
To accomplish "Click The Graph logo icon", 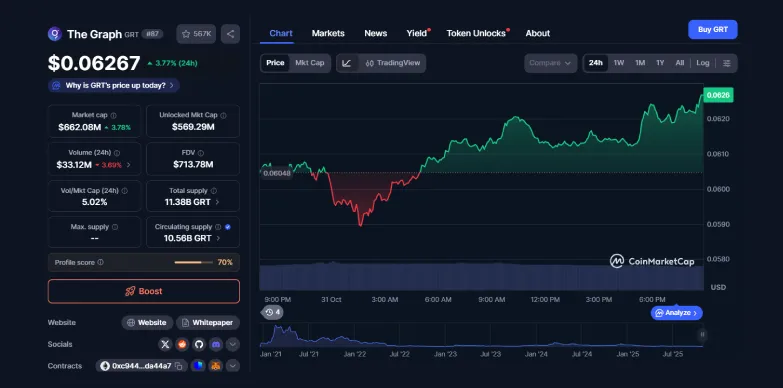I will 54,34.
